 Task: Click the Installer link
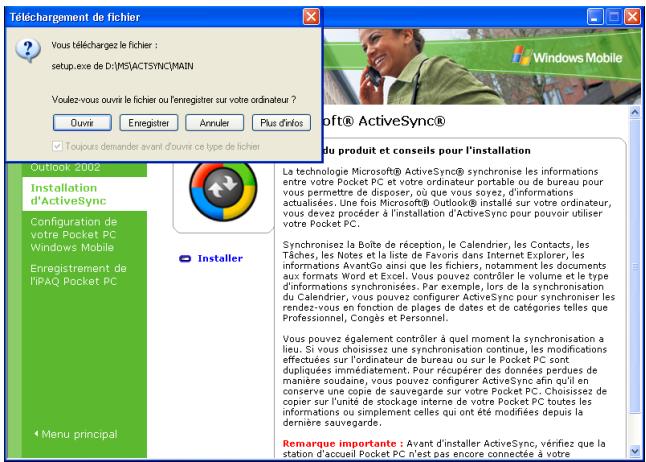(220, 258)
